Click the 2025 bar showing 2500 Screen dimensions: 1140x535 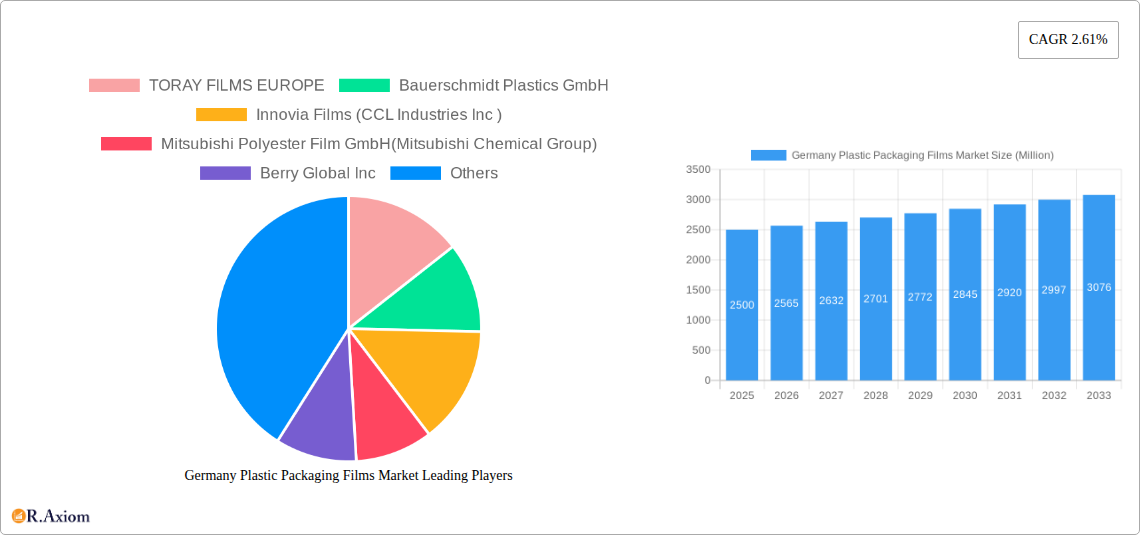click(742, 305)
